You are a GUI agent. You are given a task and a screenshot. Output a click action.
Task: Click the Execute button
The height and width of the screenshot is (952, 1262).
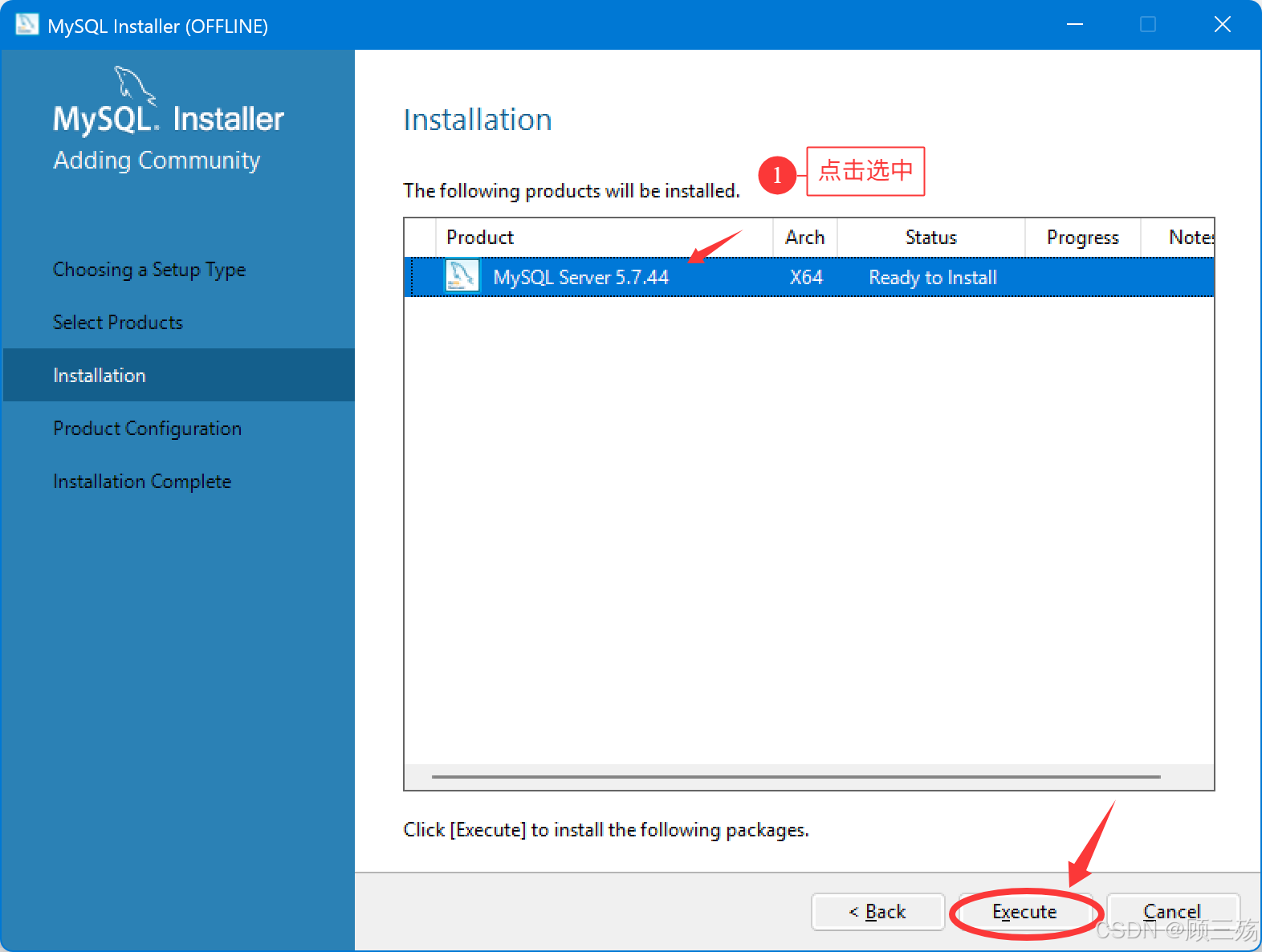click(1025, 912)
